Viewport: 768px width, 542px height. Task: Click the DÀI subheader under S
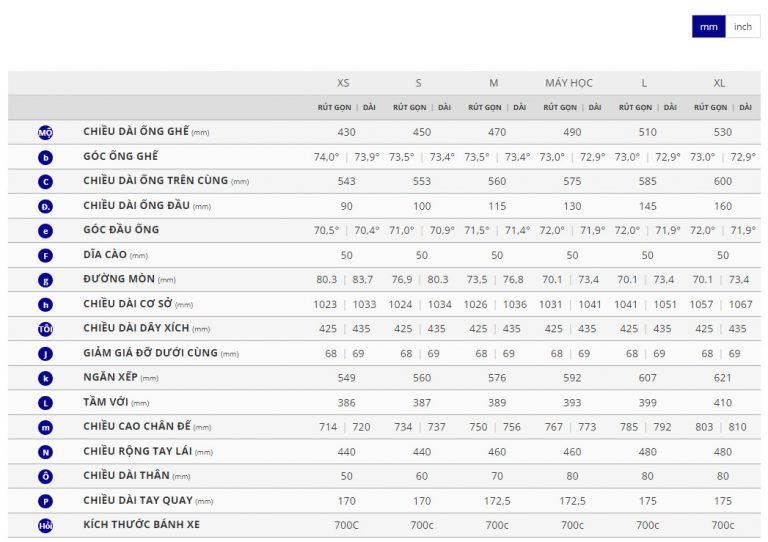444,107
